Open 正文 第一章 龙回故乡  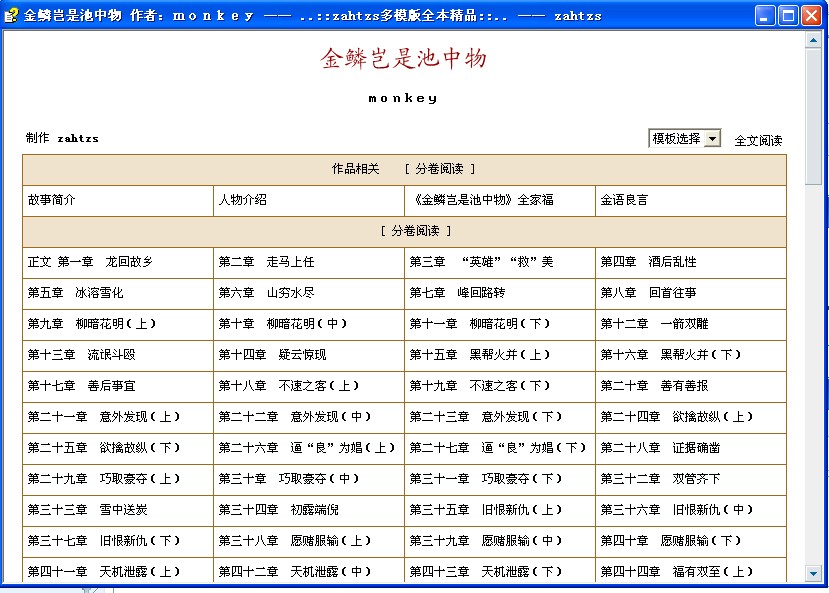90,262
